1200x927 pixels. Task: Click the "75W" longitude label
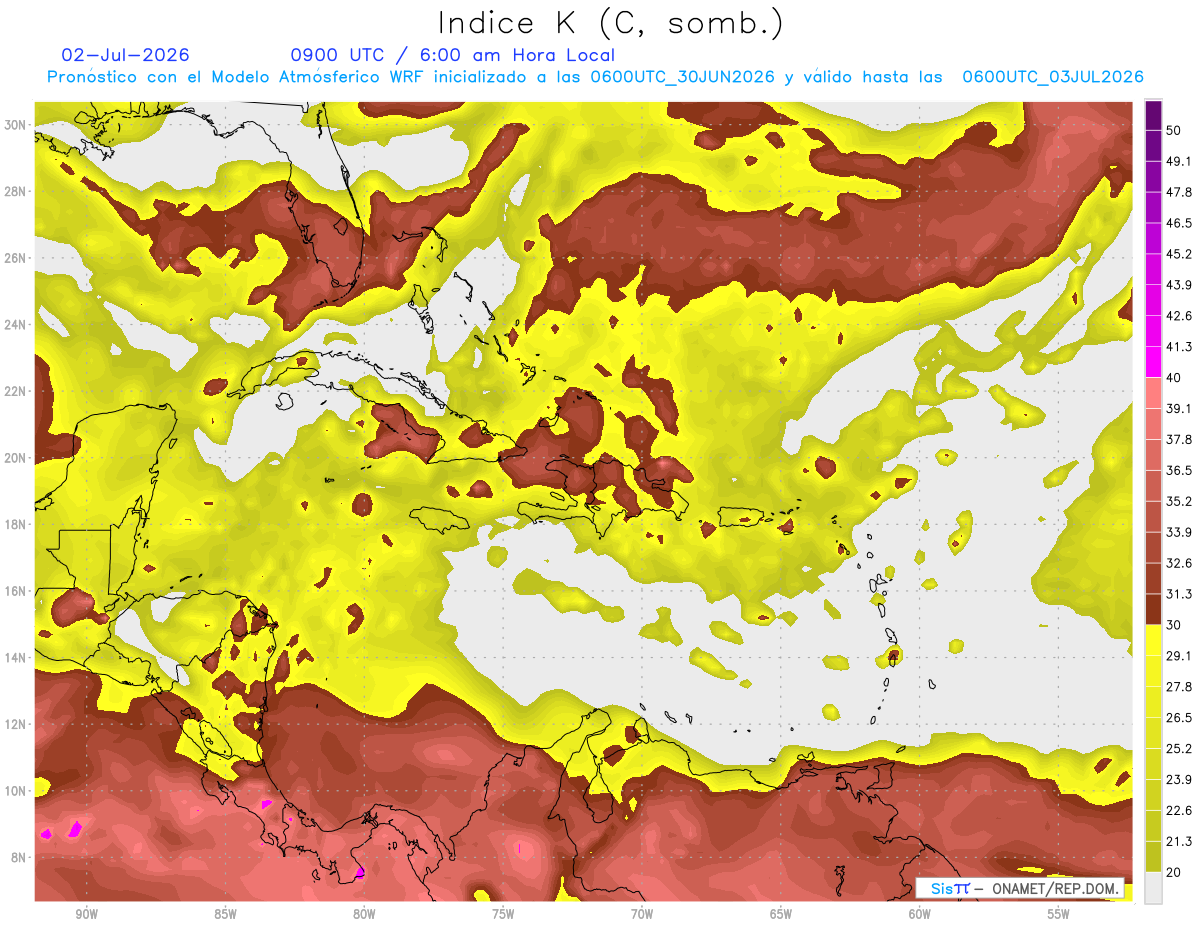503,915
